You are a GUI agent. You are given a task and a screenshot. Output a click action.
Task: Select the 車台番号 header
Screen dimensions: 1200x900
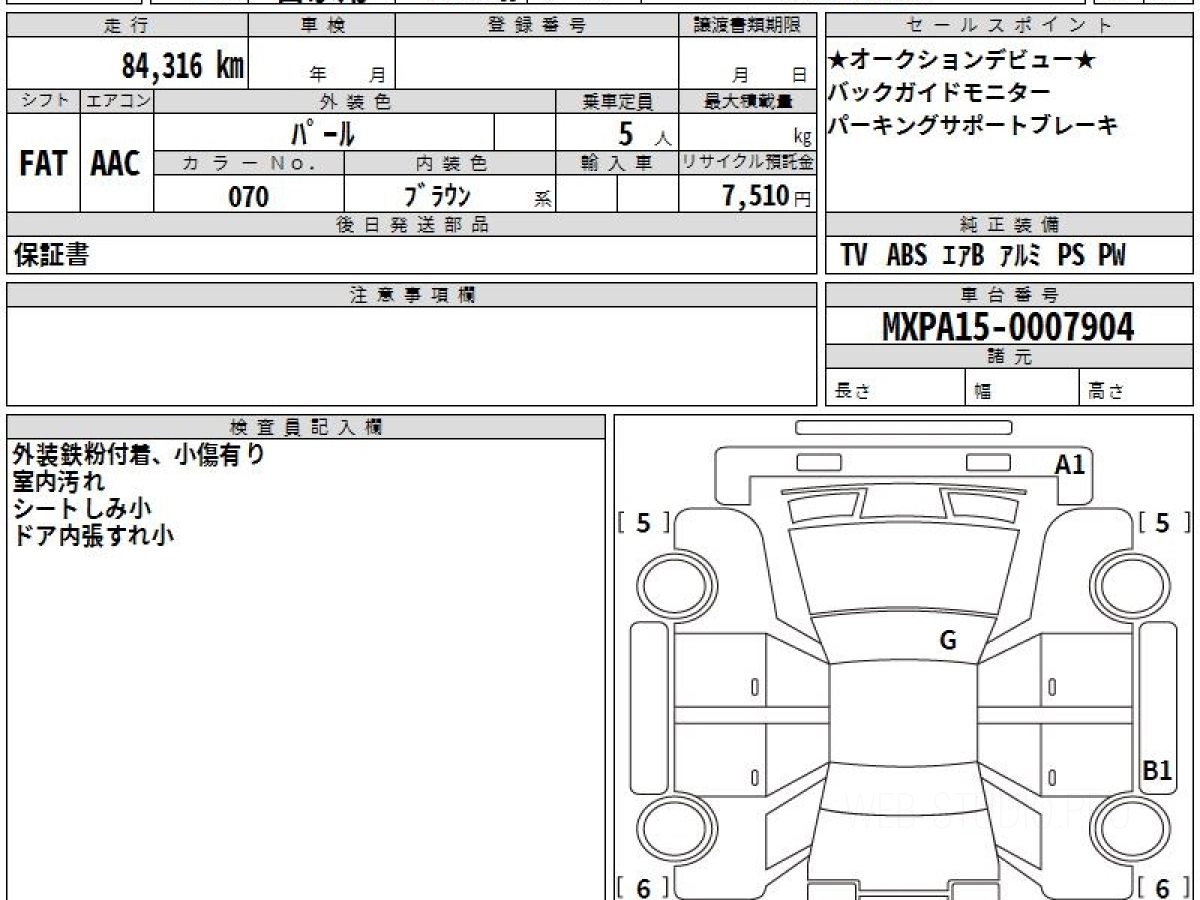click(x=1010, y=295)
